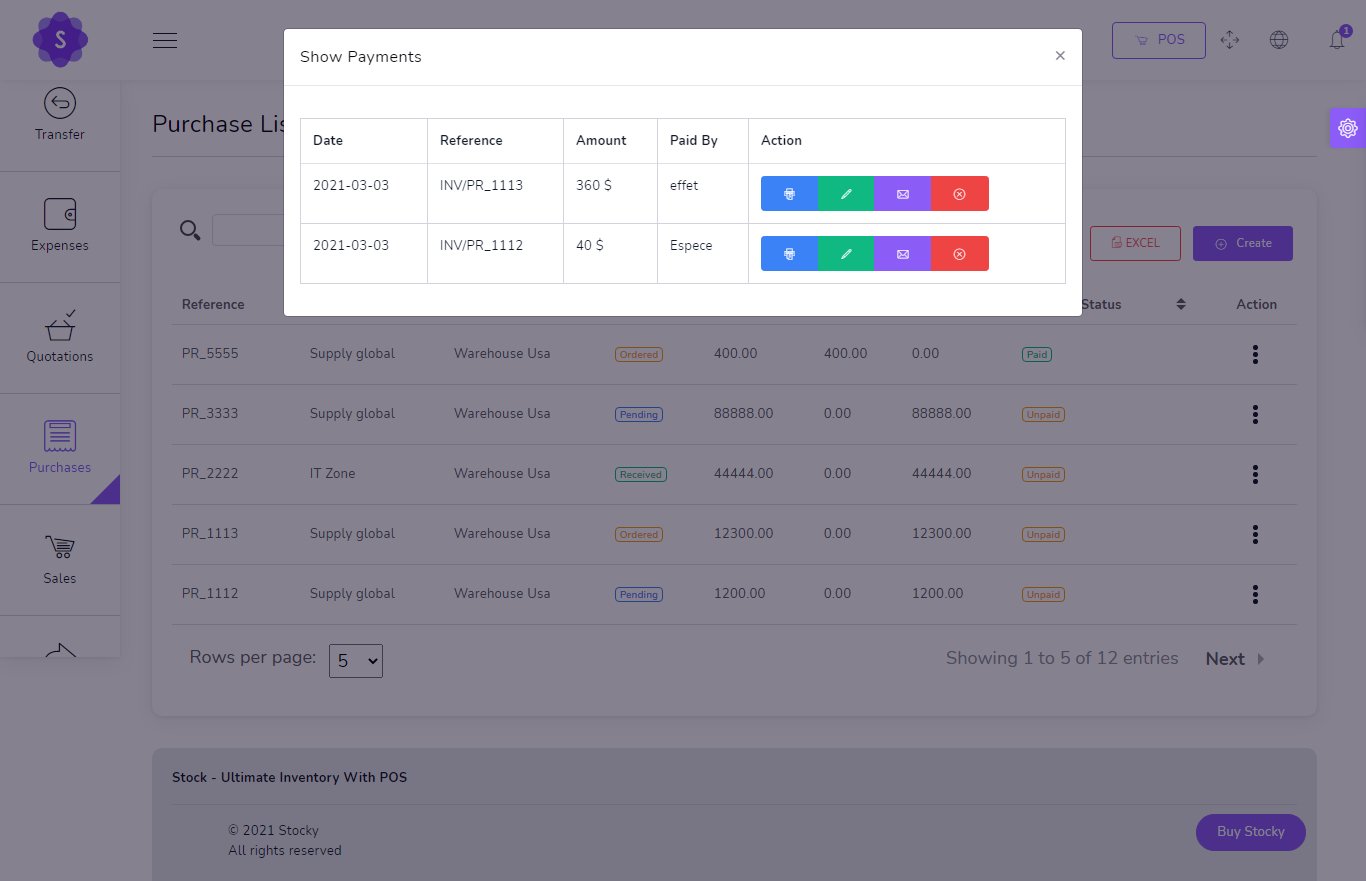Open the language globe menu
Image resolution: width=1366 pixels, height=881 pixels.
[x=1278, y=40]
